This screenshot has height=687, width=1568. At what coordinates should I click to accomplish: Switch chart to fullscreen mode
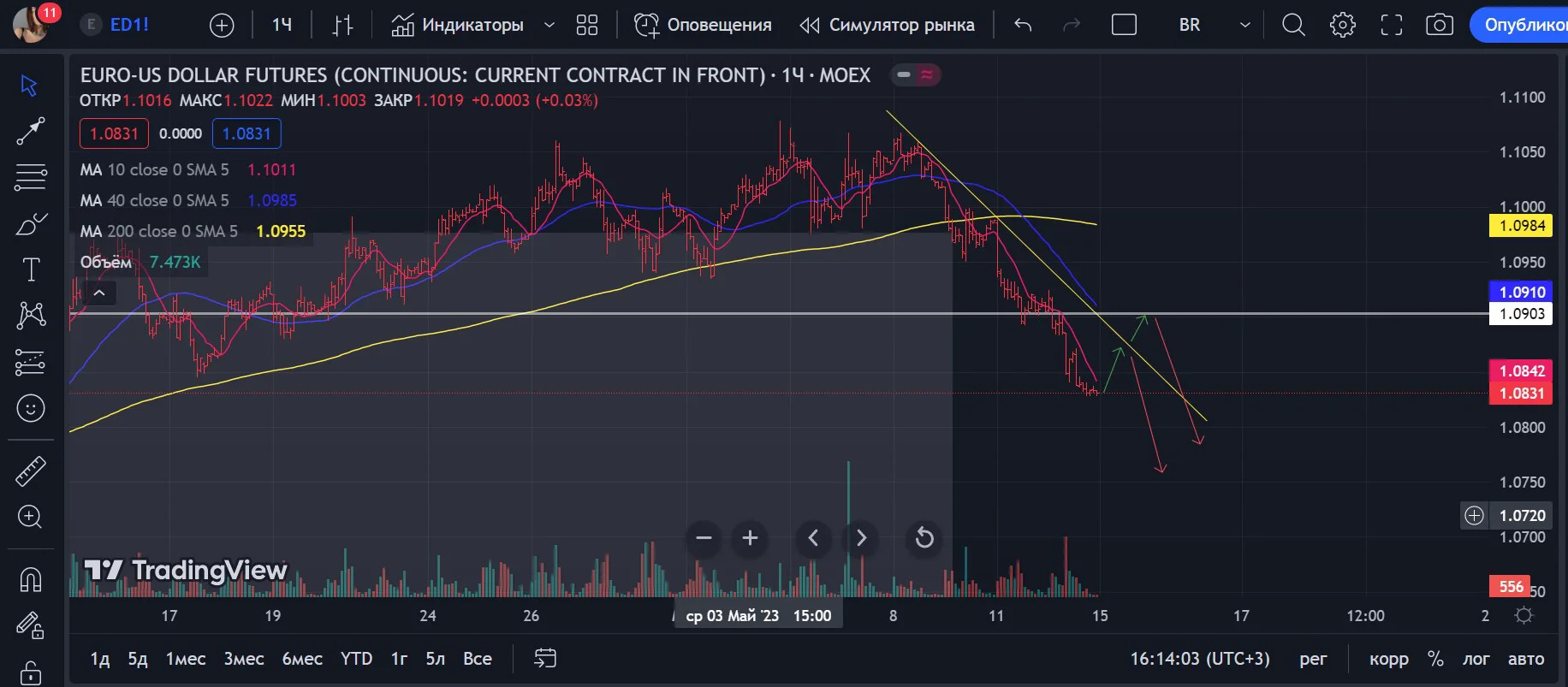coord(1392,25)
